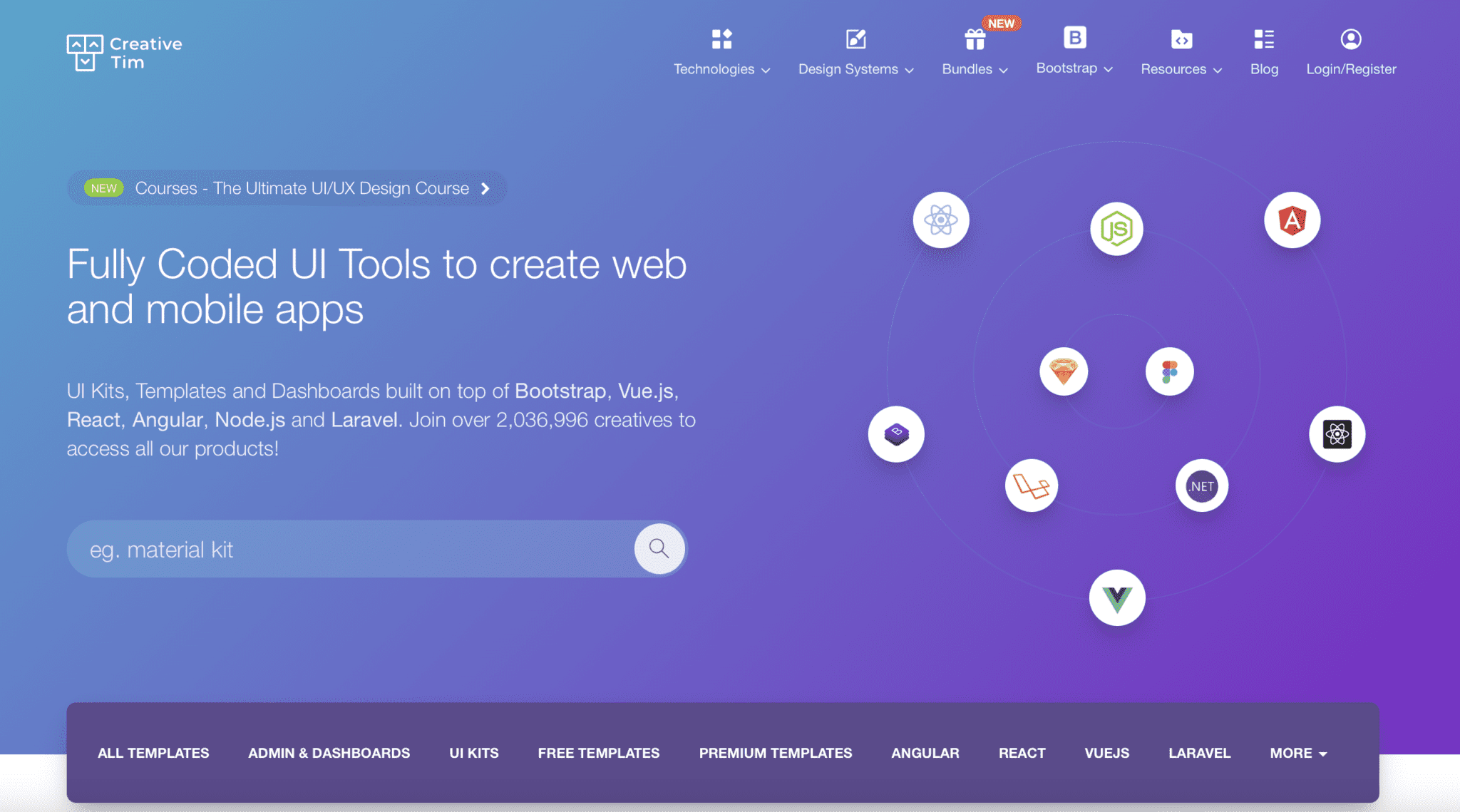Switch to ALL TEMPLATES tab
This screenshot has width=1460, height=812.
point(153,753)
